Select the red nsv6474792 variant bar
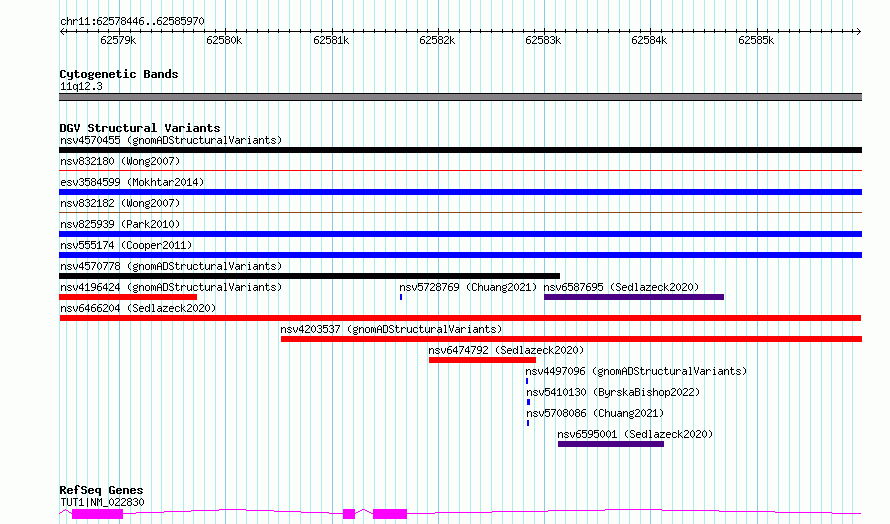 482,360
